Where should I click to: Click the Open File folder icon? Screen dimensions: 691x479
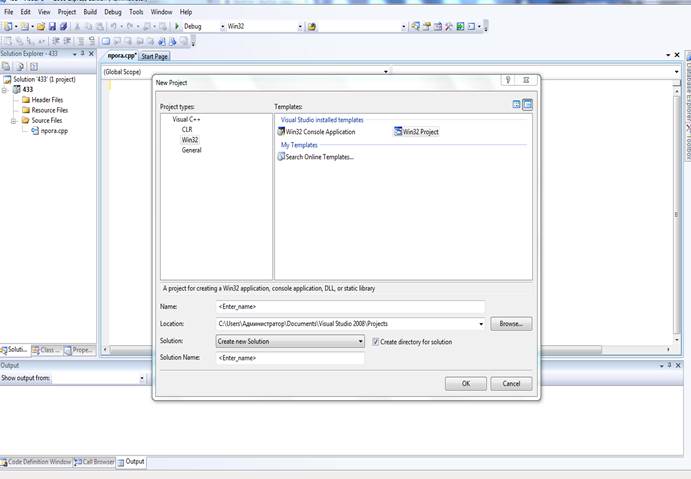click(41, 27)
